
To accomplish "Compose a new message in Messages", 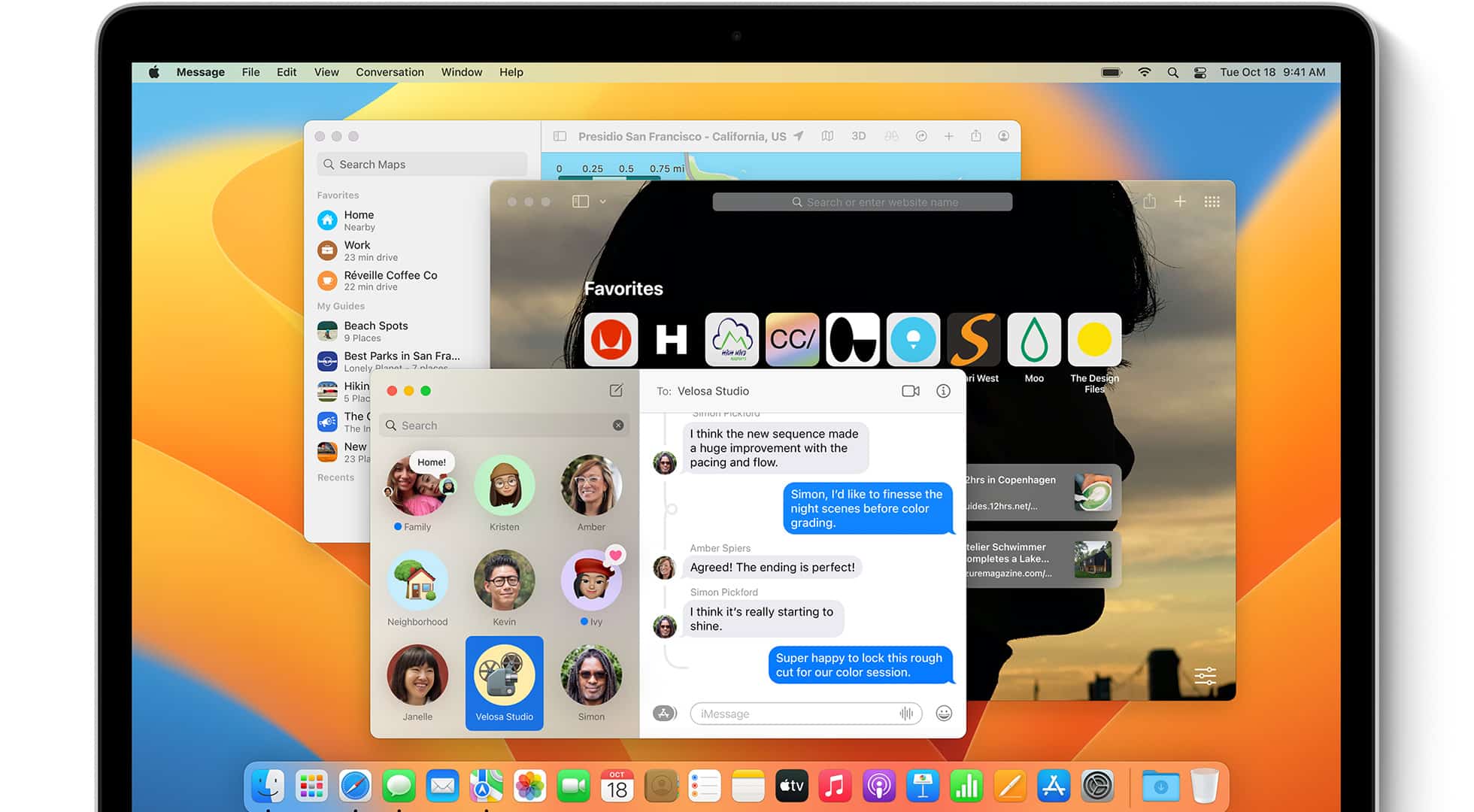I will tap(617, 390).
